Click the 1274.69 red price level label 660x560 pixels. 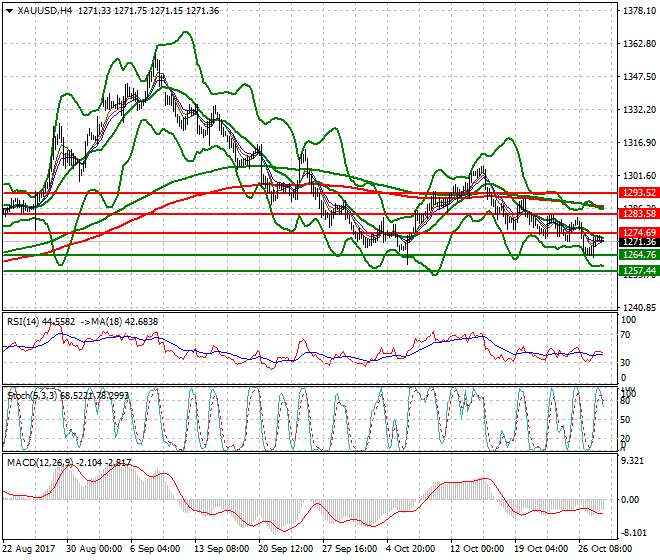(x=639, y=232)
